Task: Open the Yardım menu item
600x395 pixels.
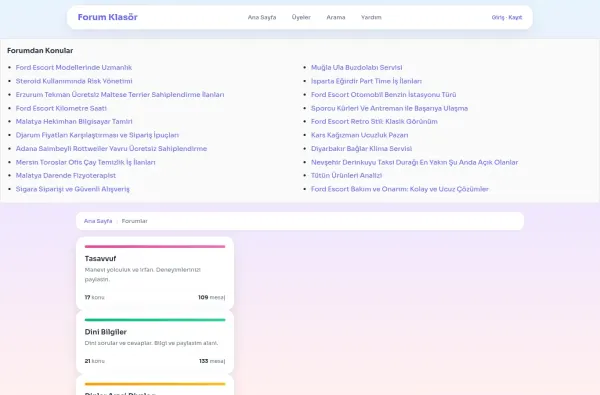Action: pyautogui.click(x=371, y=17)
